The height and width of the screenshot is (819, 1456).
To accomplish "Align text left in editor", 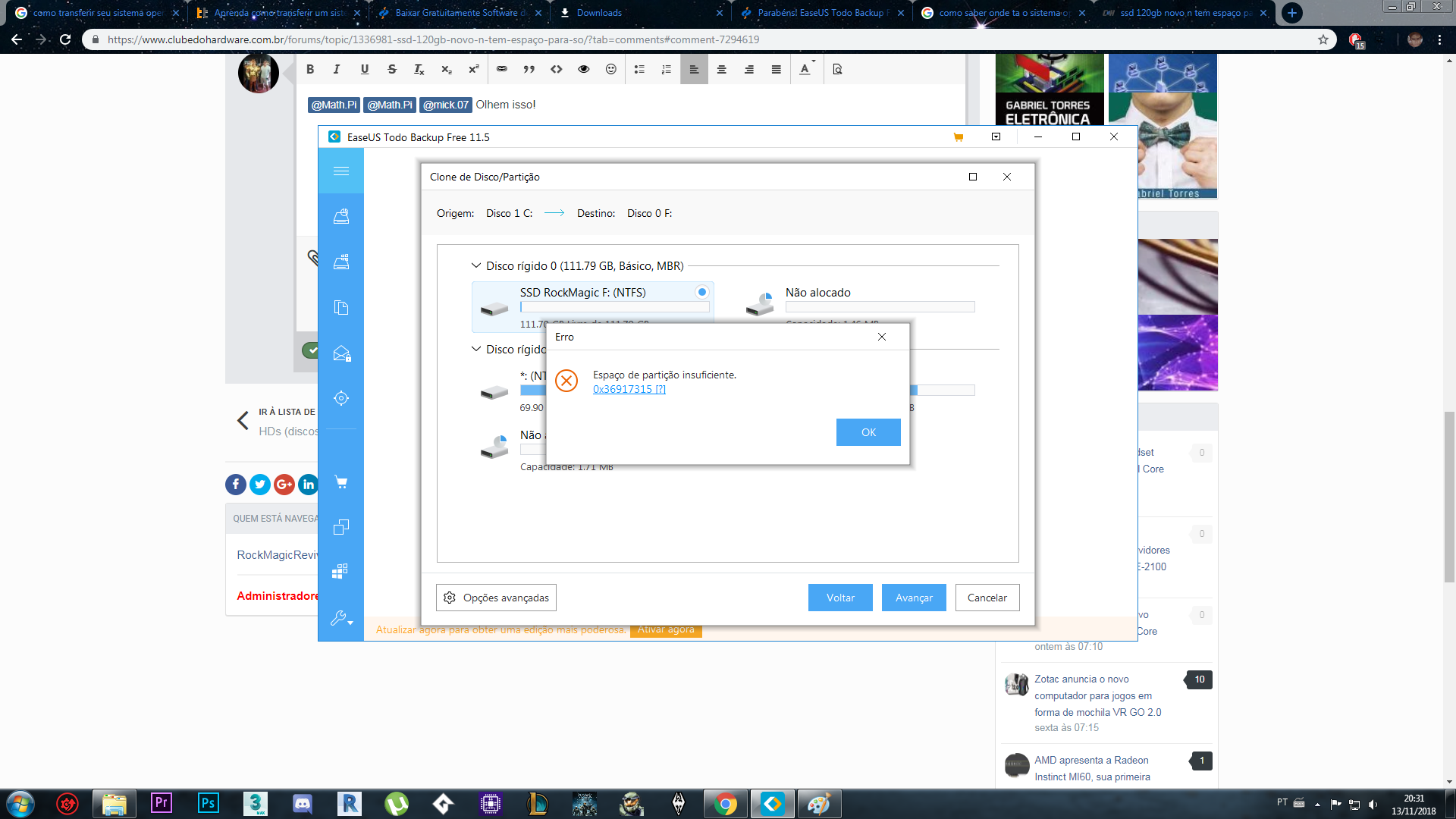I will [x=694, y=69].
